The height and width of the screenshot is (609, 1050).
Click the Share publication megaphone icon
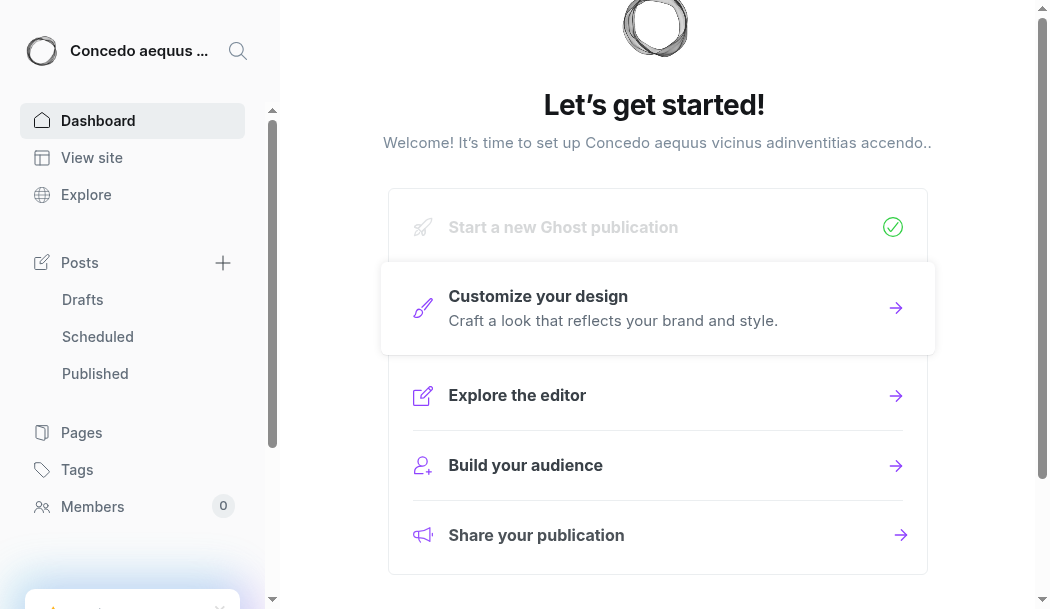pos(423,535)
